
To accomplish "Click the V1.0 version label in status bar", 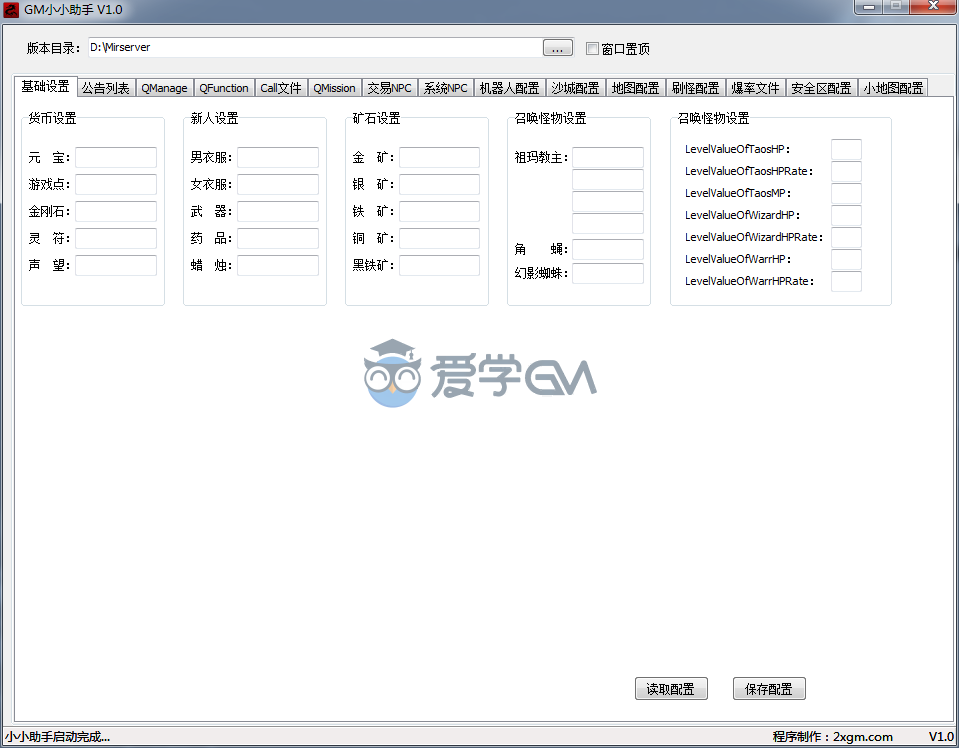I will (x=941, y=737).
